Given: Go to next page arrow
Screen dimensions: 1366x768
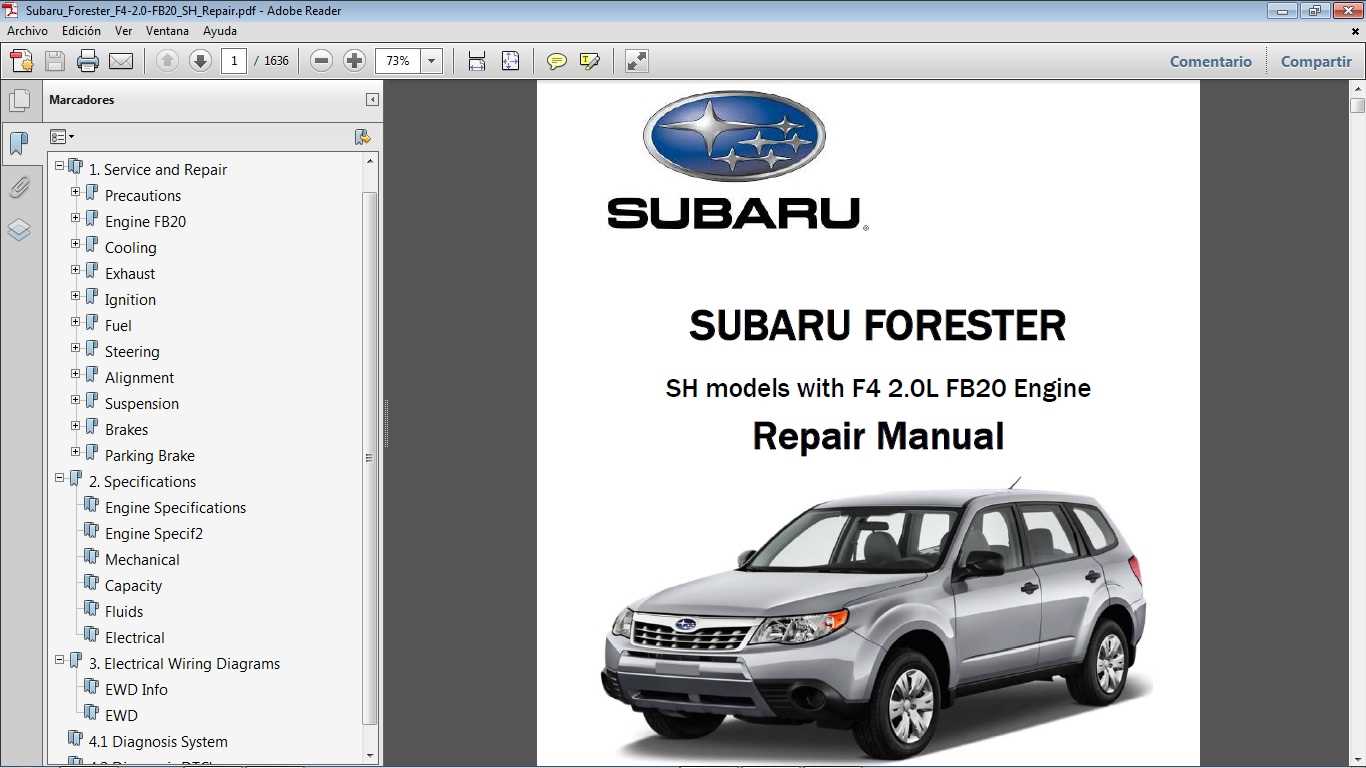Looking at the screenshot, I should click(x=200, y=61).
